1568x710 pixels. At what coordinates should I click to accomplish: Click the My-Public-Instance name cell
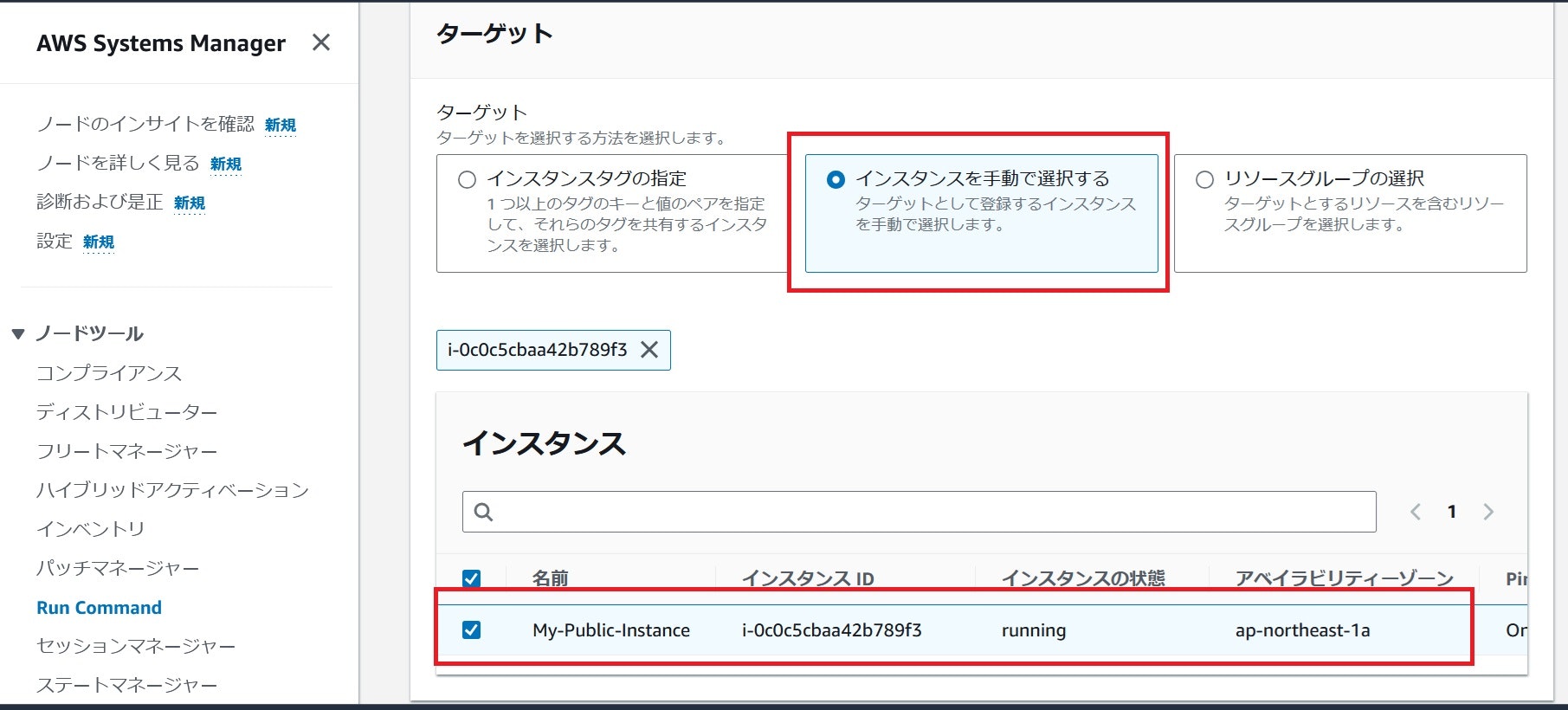(x=611, y=630)
